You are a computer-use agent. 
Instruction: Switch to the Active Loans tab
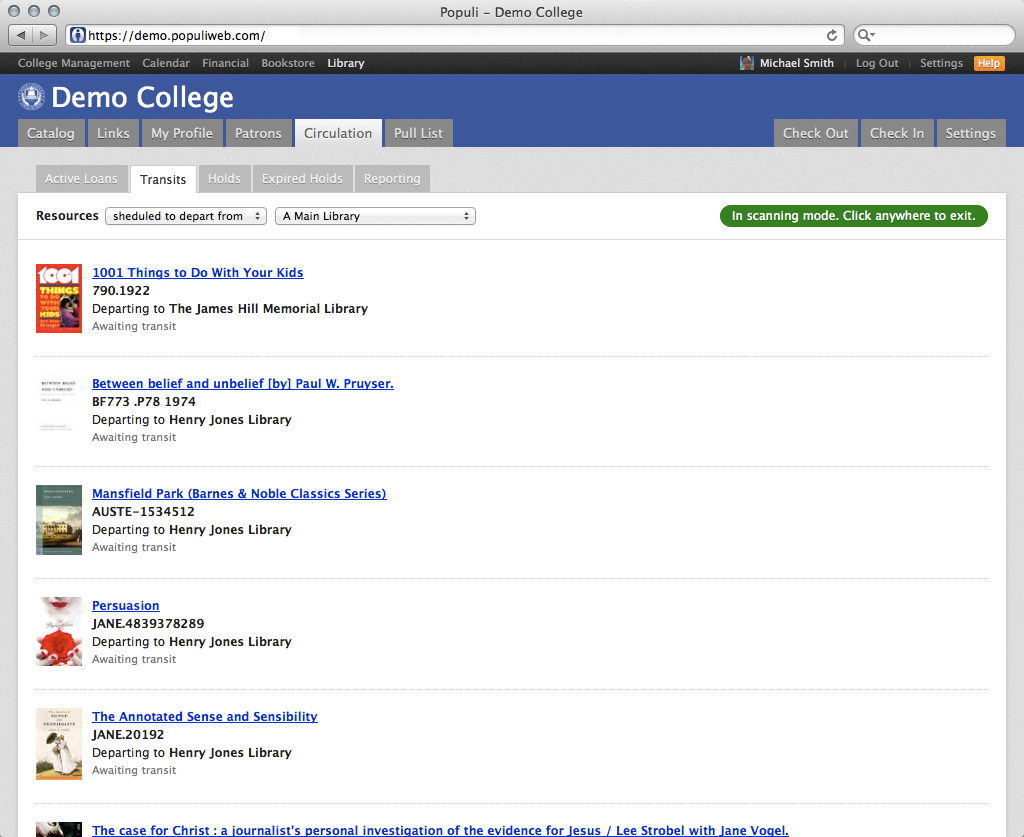[82, 178]
